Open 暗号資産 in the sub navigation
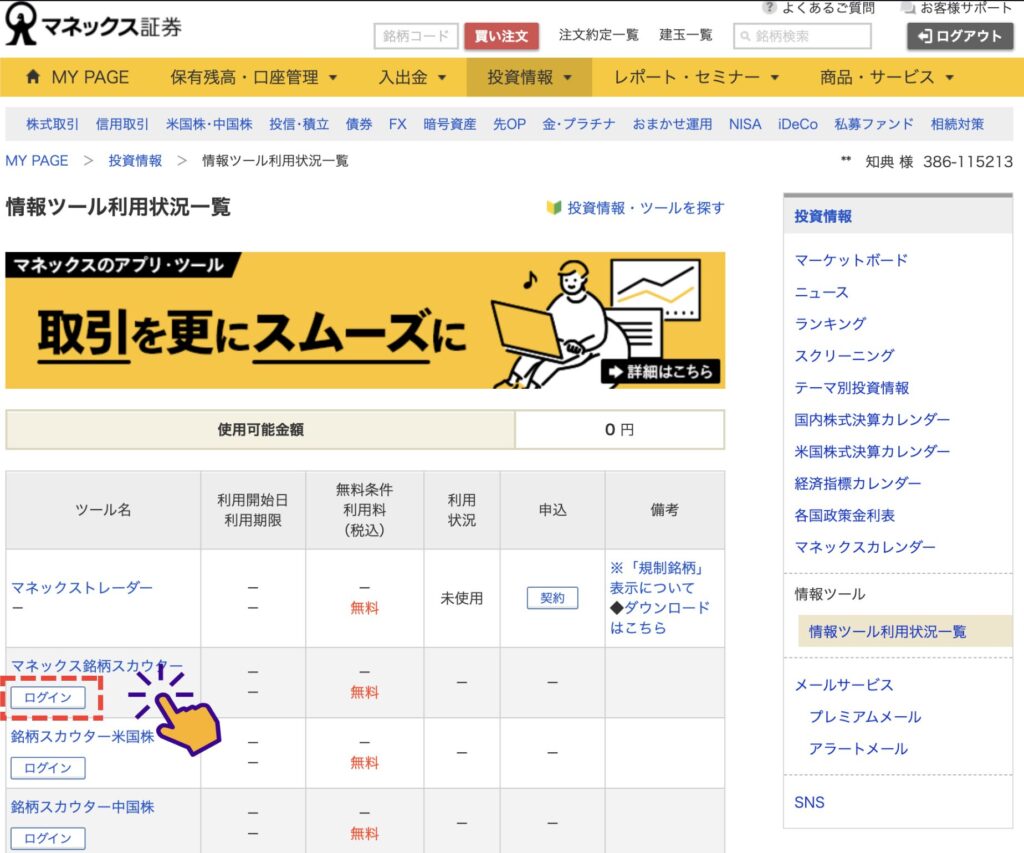Image resolution: width=1024 pixels, height=853 pixels. point(450,124)
